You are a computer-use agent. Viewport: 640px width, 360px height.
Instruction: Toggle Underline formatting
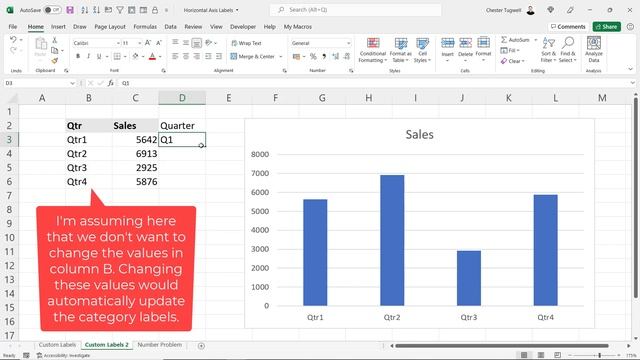click(99, 56)
